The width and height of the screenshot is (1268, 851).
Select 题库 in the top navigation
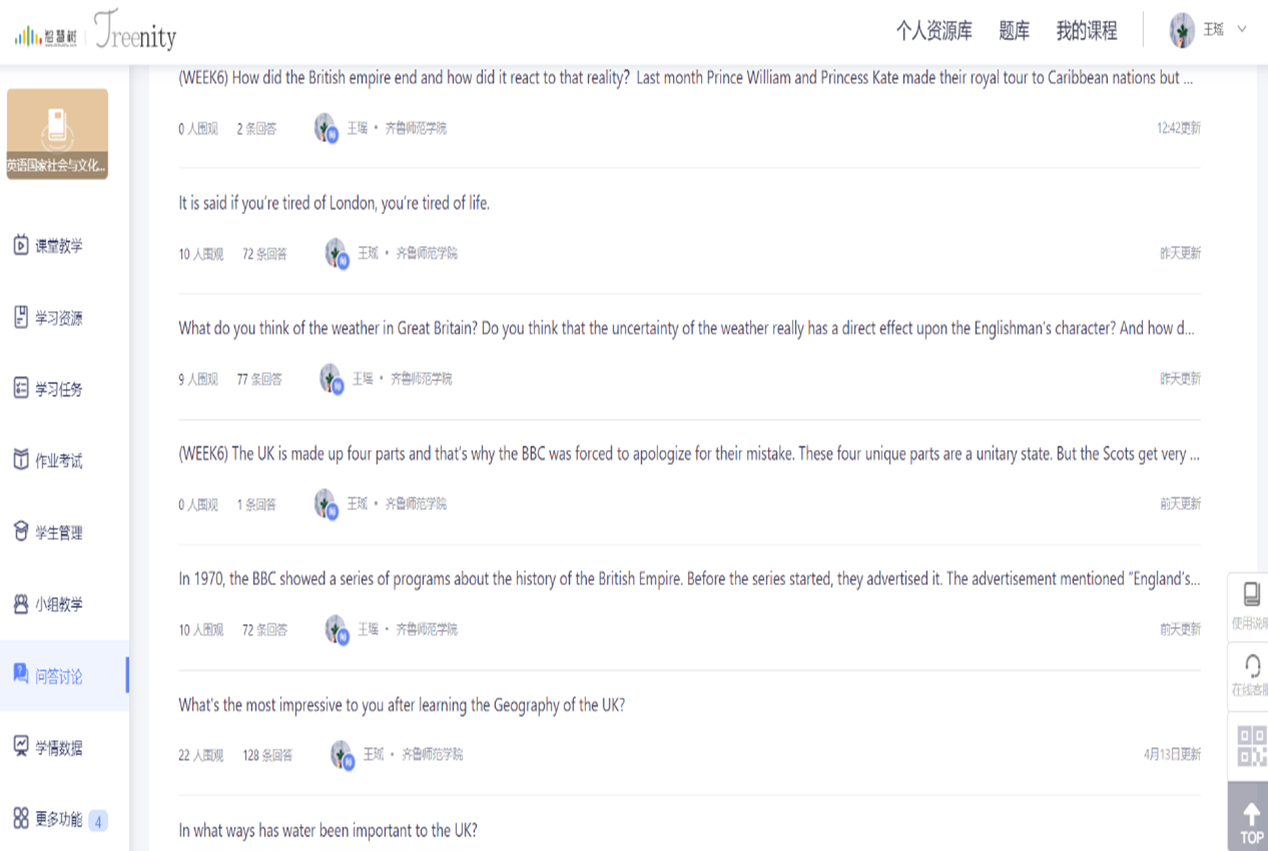pyautogui.click(x=1014, y=31)
